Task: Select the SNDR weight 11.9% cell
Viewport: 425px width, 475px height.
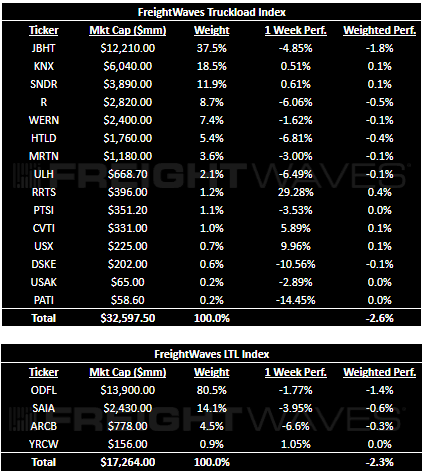Action: tap(212, 84)
